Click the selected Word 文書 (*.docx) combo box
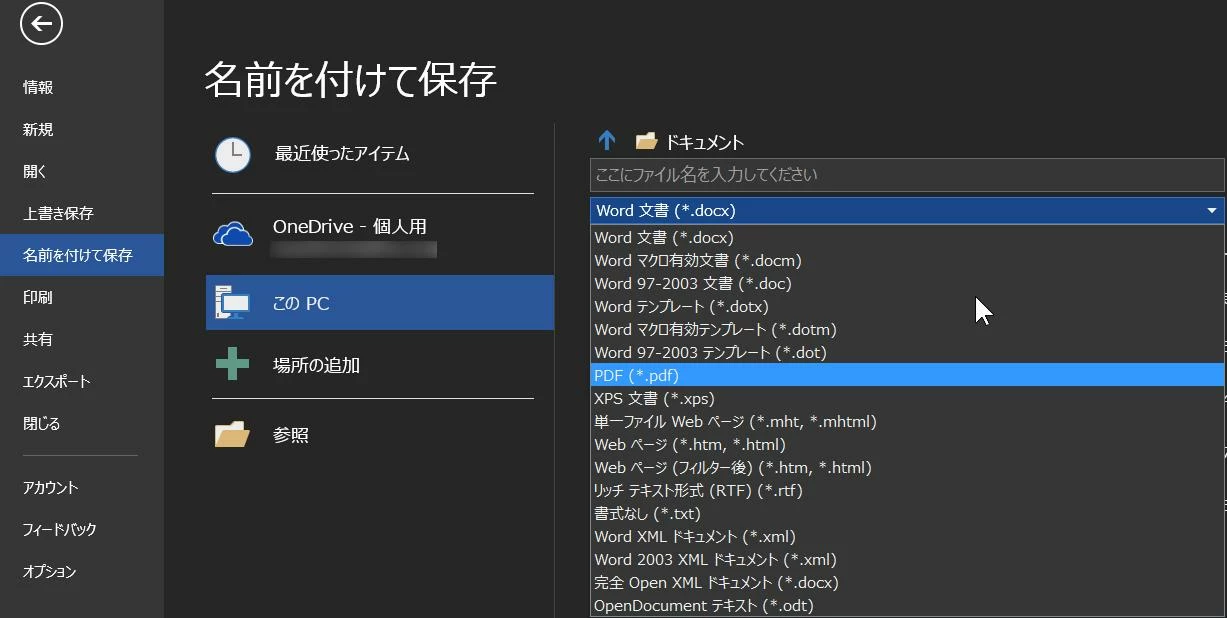 [907, 211]
